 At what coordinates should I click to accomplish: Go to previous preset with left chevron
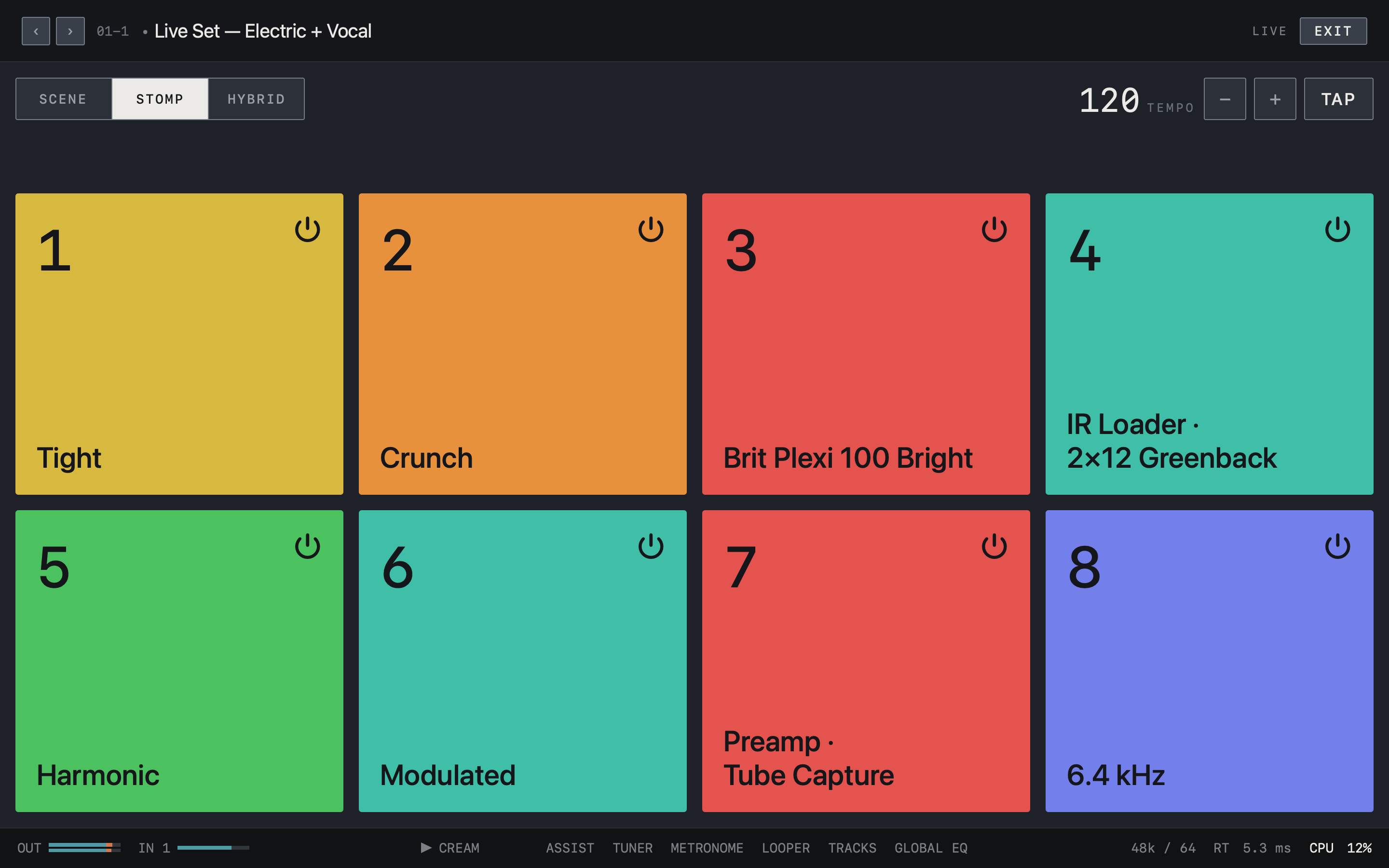pyautogui.click(x=36, y=31)
